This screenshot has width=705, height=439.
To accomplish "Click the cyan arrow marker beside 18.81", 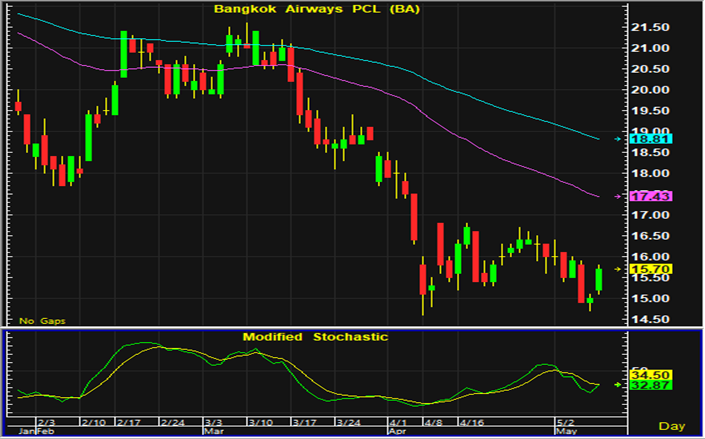I will 618,139.
